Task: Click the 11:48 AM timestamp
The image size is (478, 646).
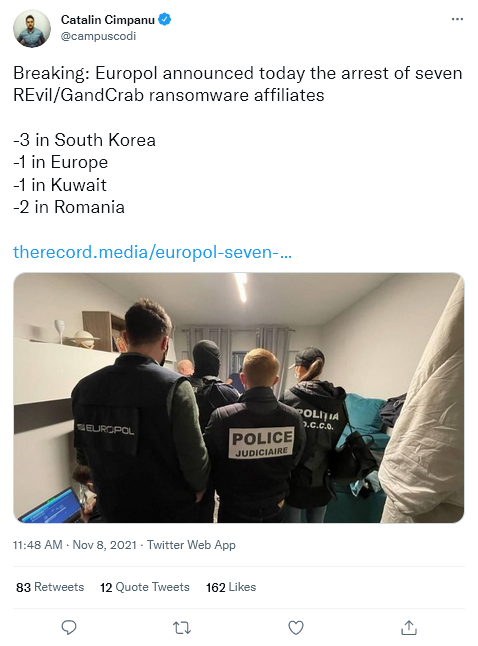Action: (x=37, y=545)
